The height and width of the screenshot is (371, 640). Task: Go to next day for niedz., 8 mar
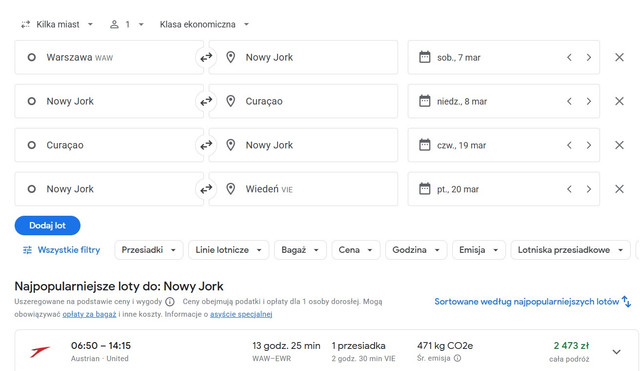[589, 101]
